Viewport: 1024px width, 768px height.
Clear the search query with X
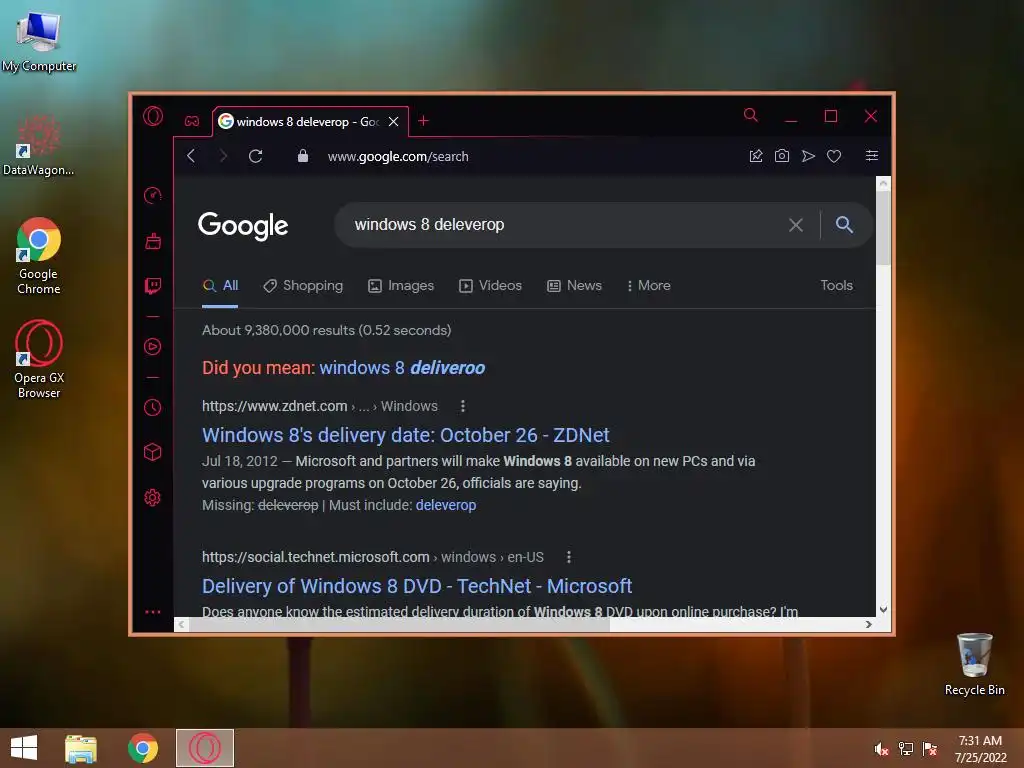click(x=795, y=225)
